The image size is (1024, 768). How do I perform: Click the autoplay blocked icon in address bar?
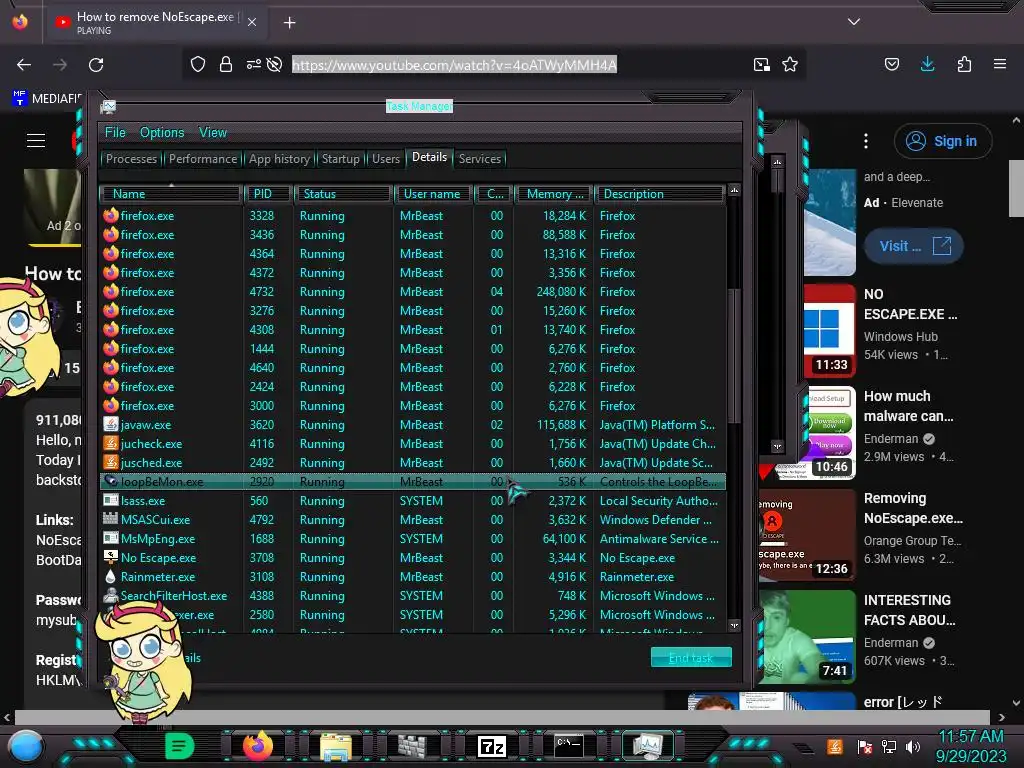point(274,64)
